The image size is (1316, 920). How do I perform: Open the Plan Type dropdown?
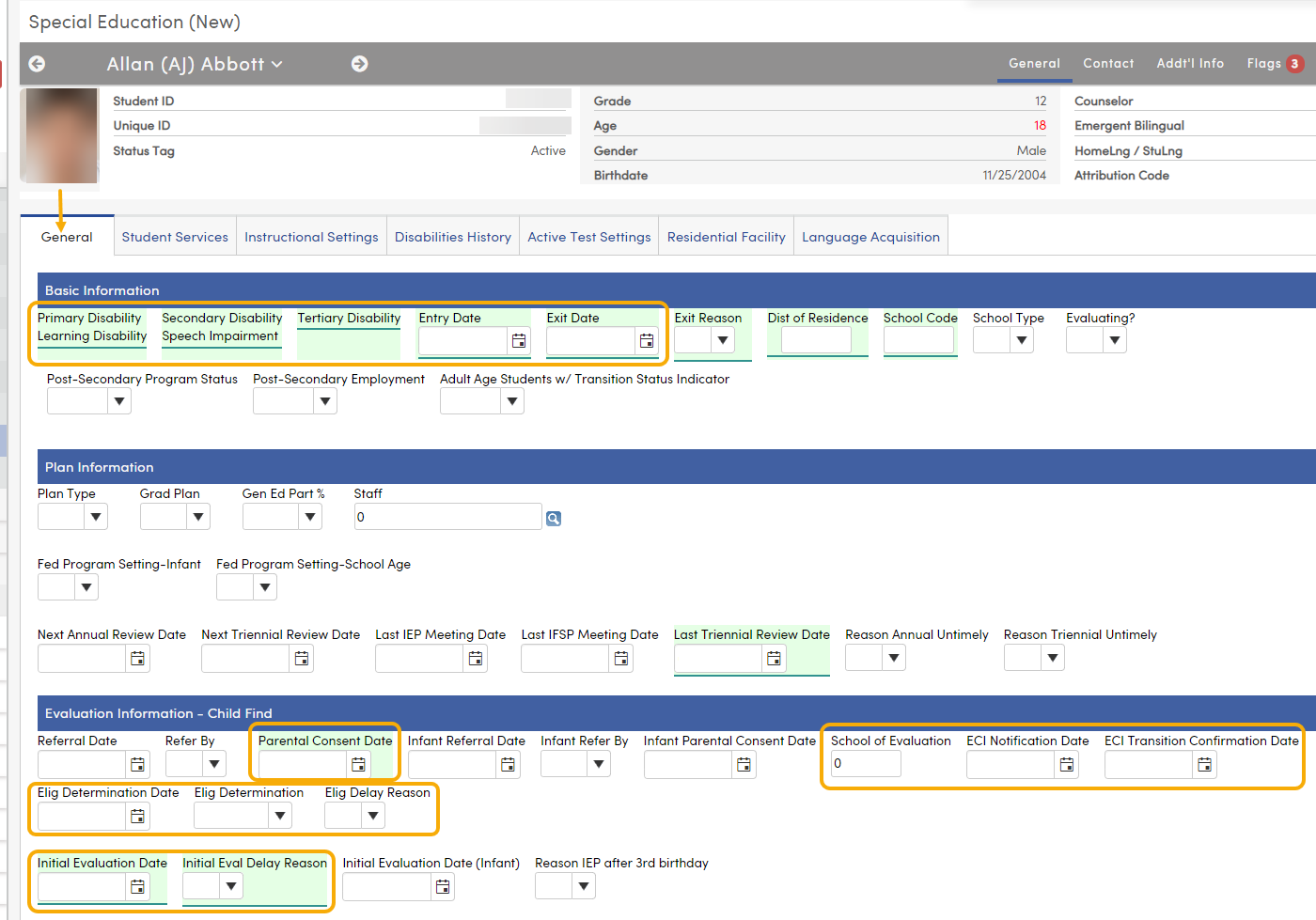pyautogui.click(x=94, y=516)
